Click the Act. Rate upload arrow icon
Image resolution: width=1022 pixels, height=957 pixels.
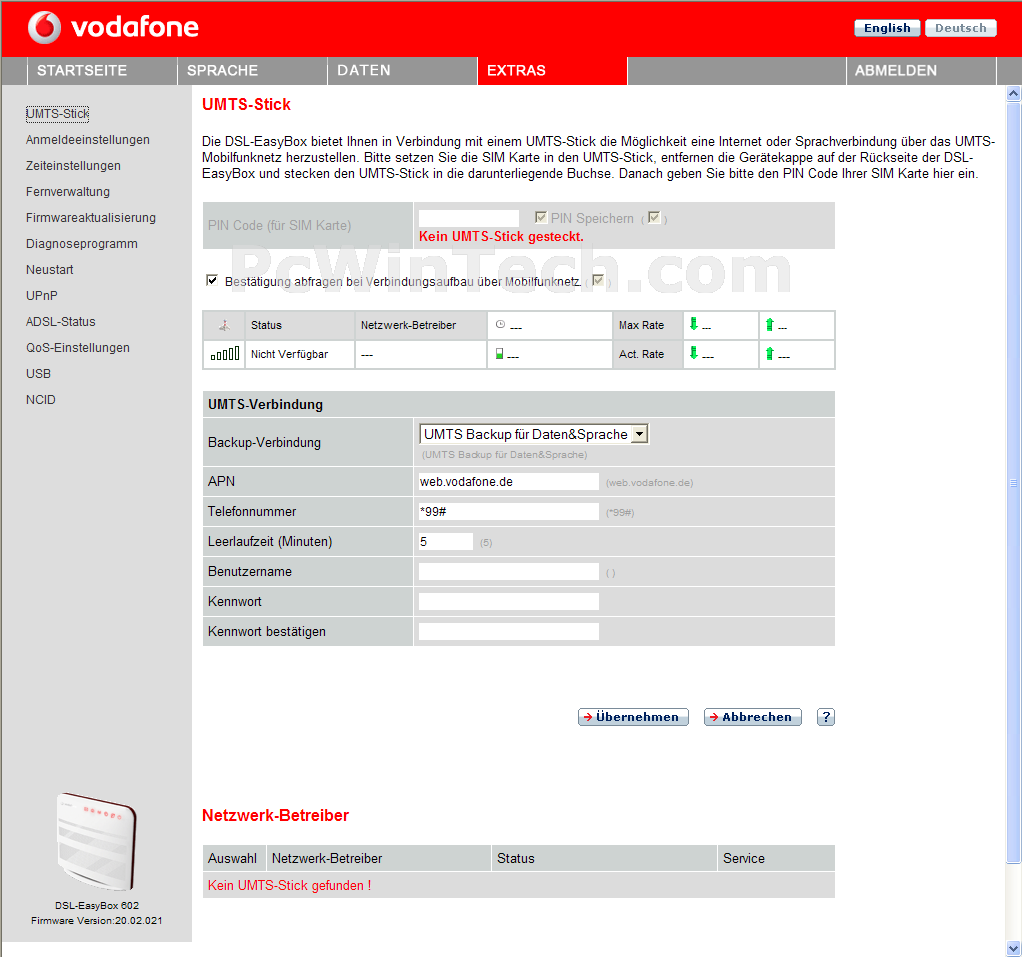coord(770,353)
